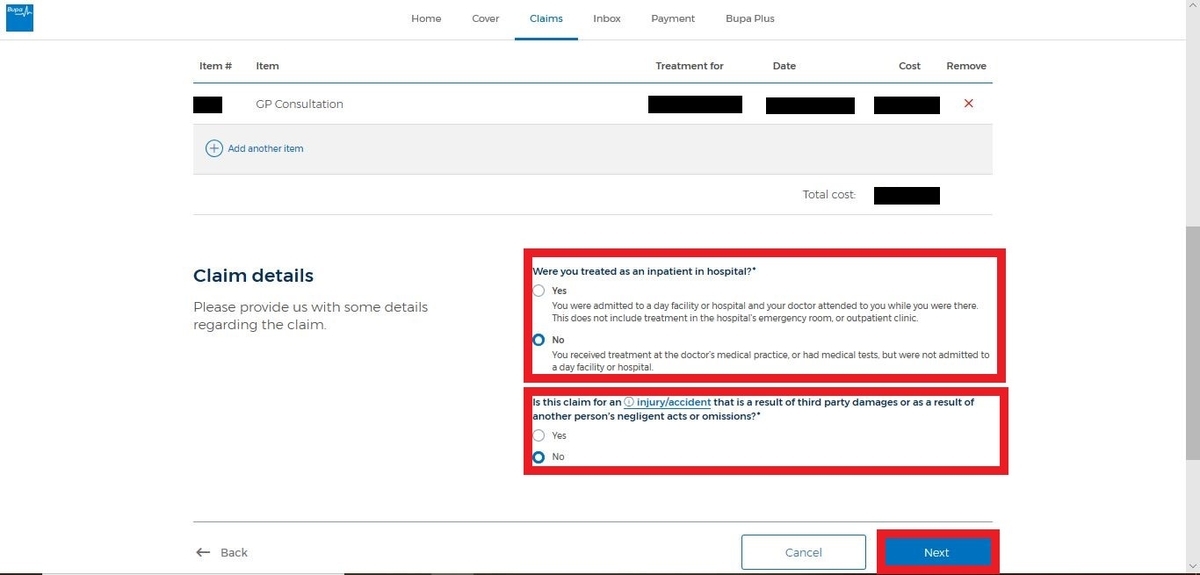The width and height of the screenshot is (1200, 575).
Task: Open the Bupa Plus tab
Action: pos(750,18)
